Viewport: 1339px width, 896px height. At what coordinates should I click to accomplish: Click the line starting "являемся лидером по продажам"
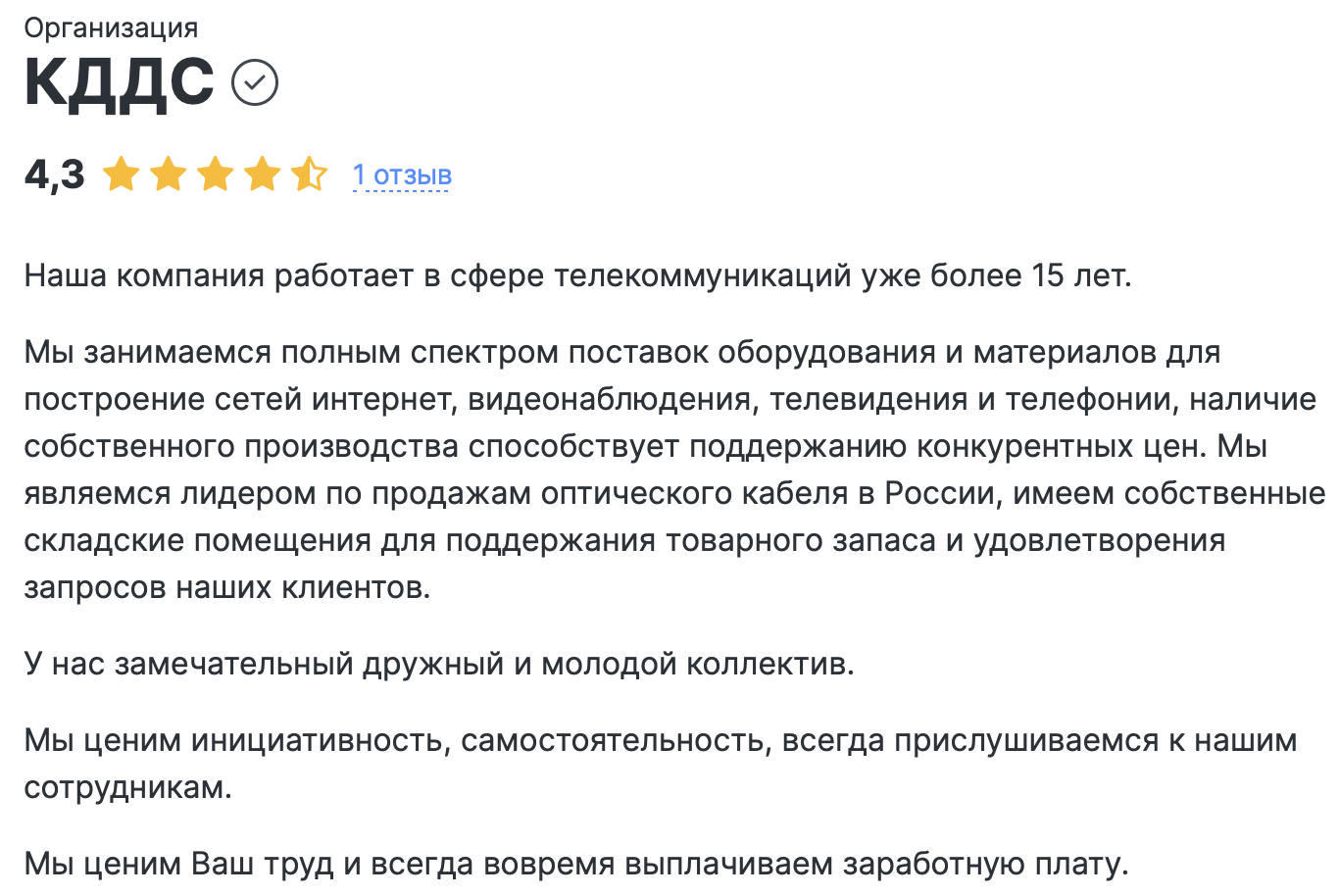click(x=673, y=493)
